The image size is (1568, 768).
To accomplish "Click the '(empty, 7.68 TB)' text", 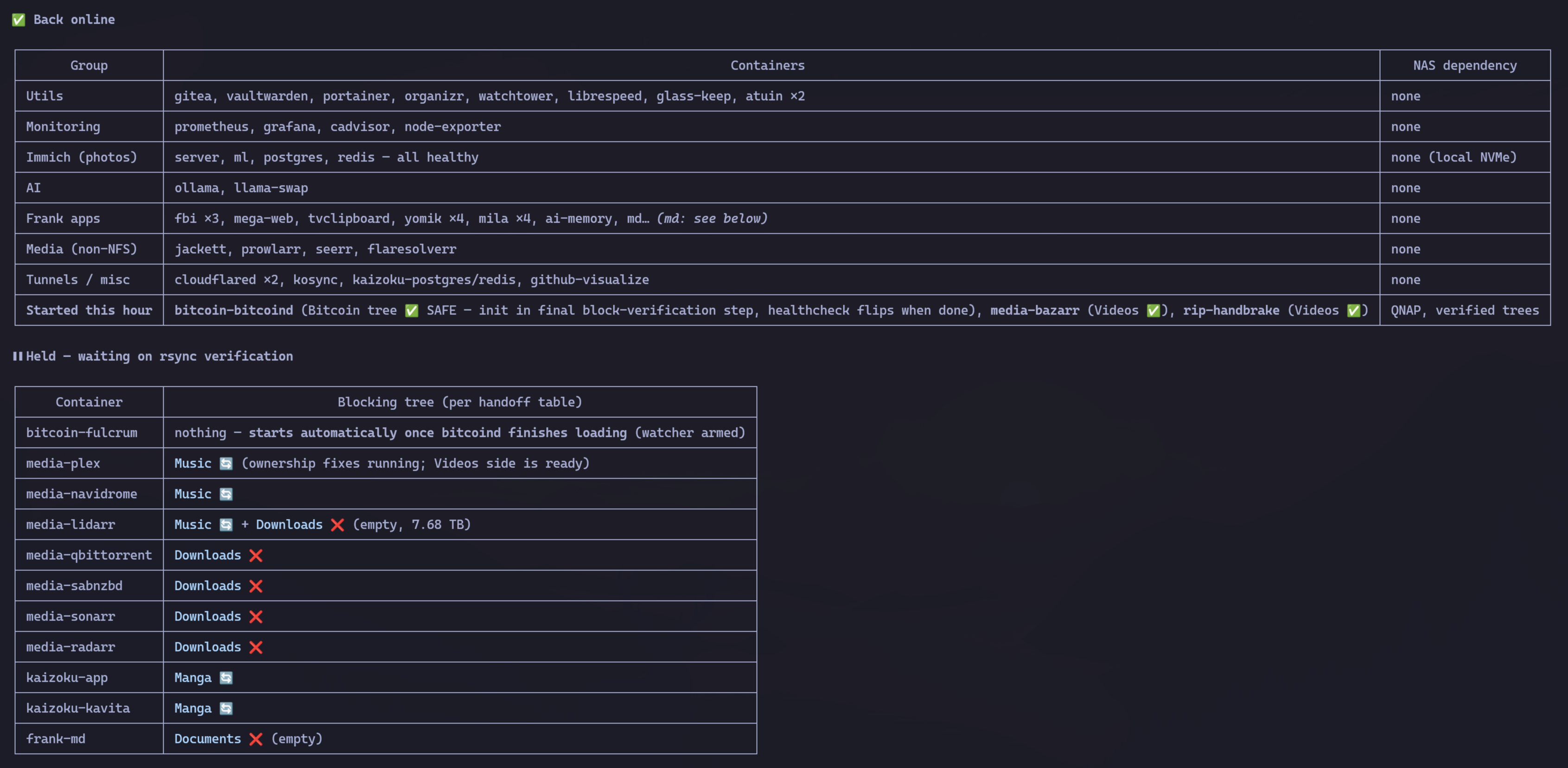I will (412, 525).
